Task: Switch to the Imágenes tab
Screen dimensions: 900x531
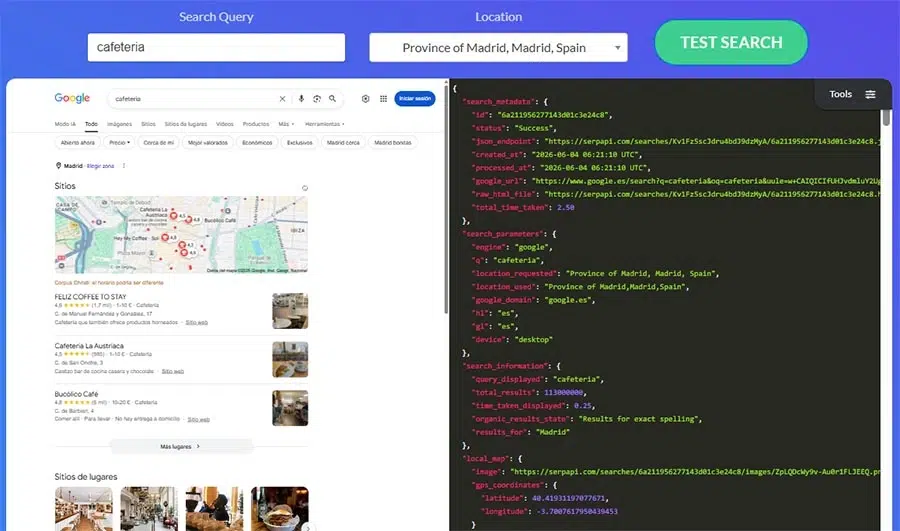Action: pos(119,124)
